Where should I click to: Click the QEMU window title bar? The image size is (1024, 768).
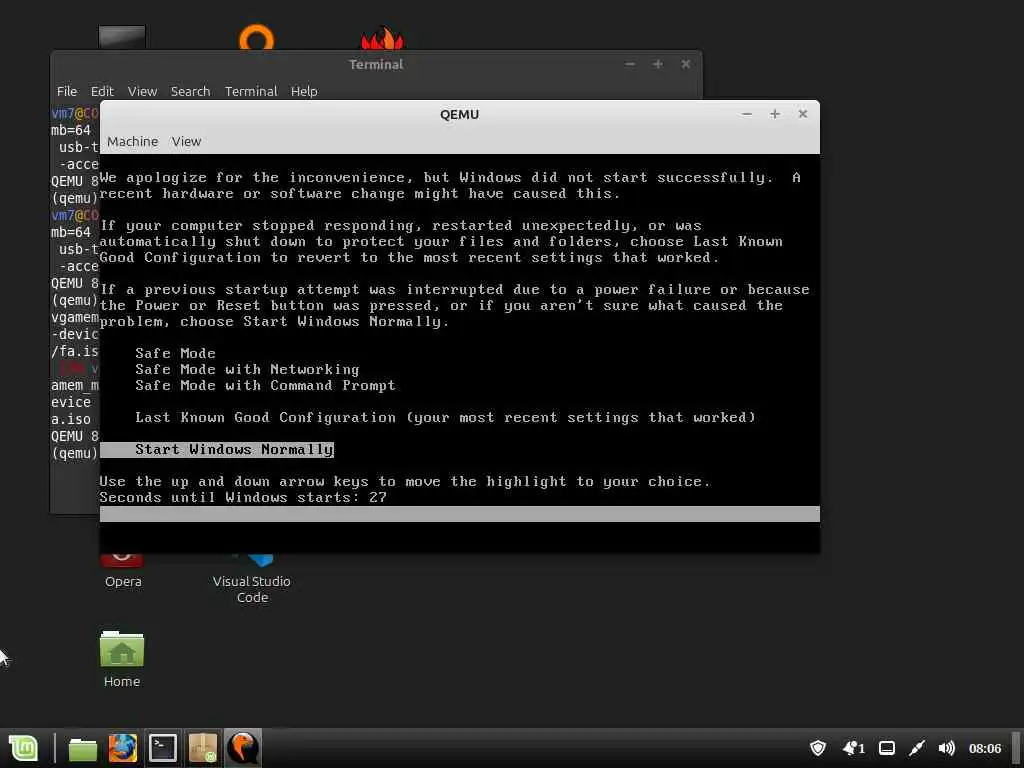pos(459,114)
